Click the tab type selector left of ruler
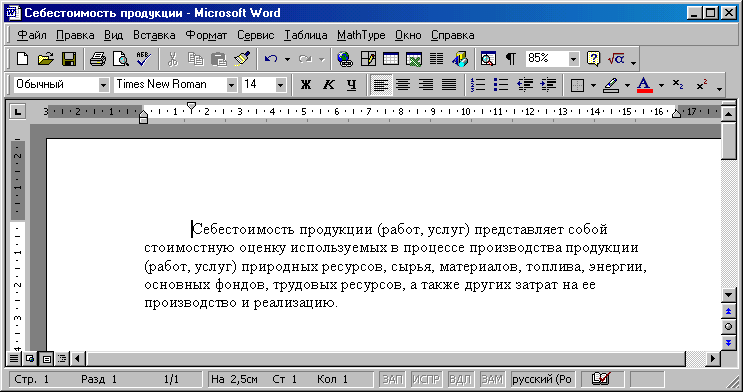Viewport: 743px width, 392px height. click(x=18, y=112)
